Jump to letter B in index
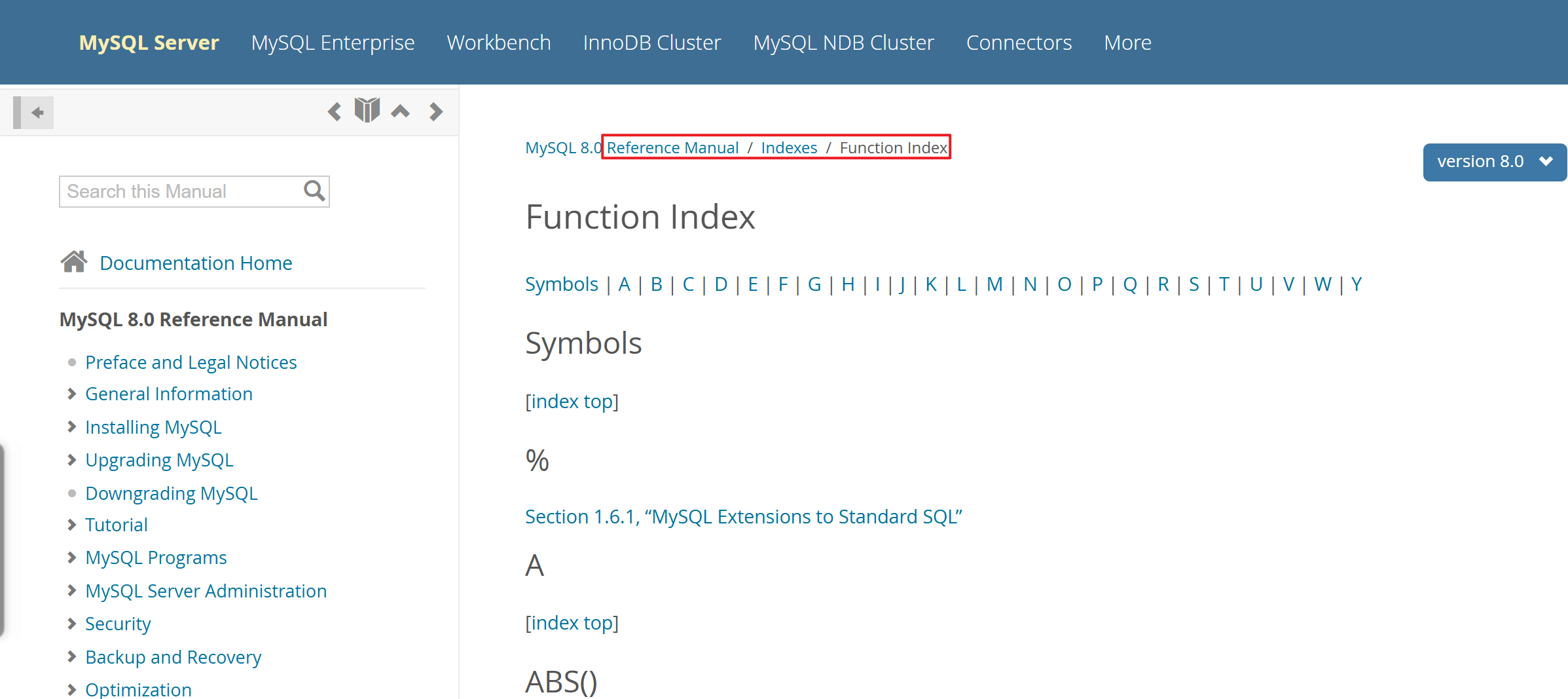This screenshot has height=699, width=1568. [x=657, y=284]
